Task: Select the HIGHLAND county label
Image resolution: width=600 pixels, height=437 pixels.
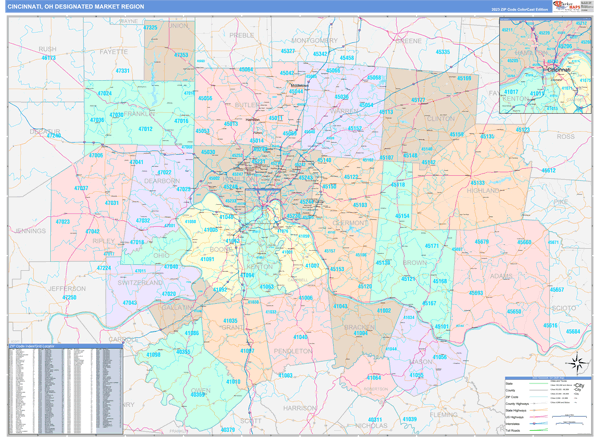Action: click(483, 190)
